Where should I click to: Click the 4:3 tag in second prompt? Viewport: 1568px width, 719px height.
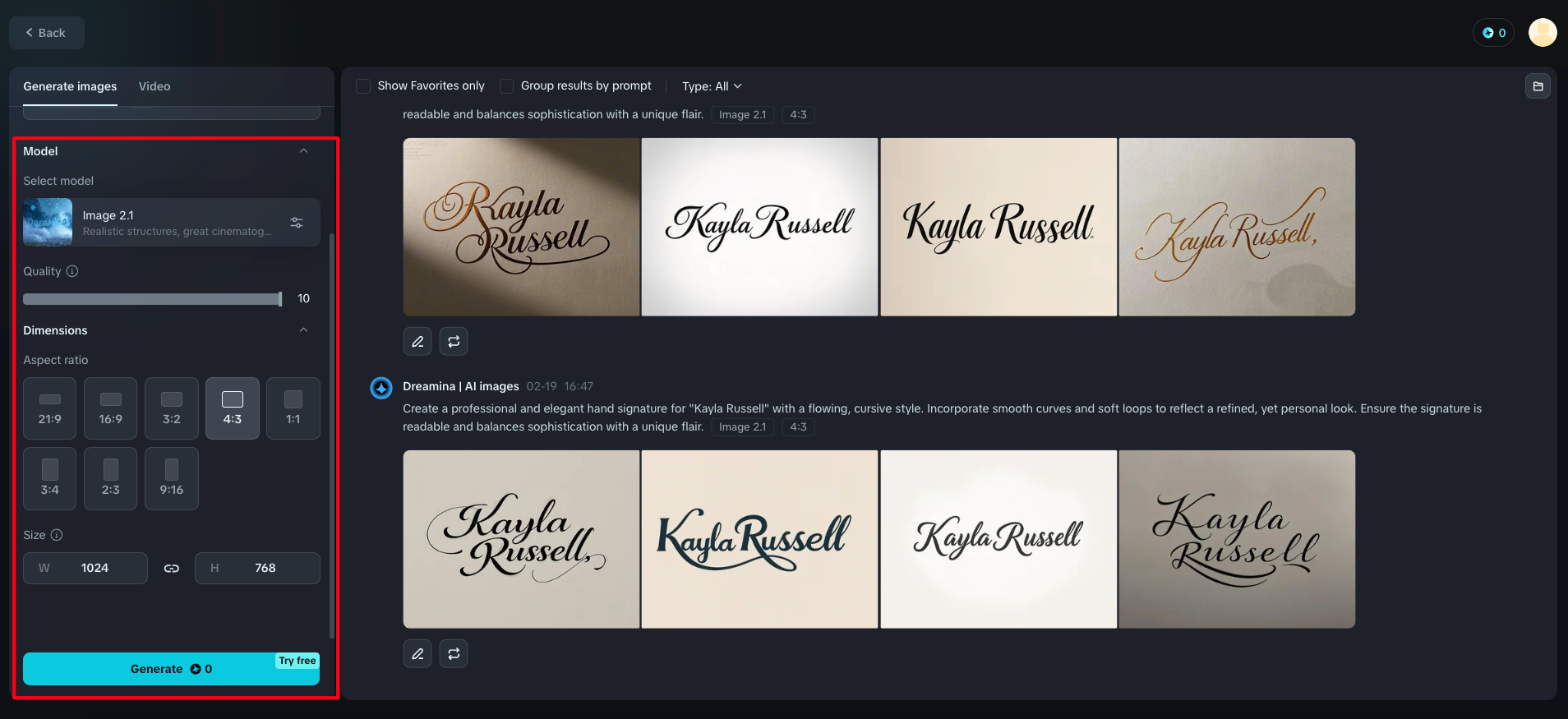[798, 427]
